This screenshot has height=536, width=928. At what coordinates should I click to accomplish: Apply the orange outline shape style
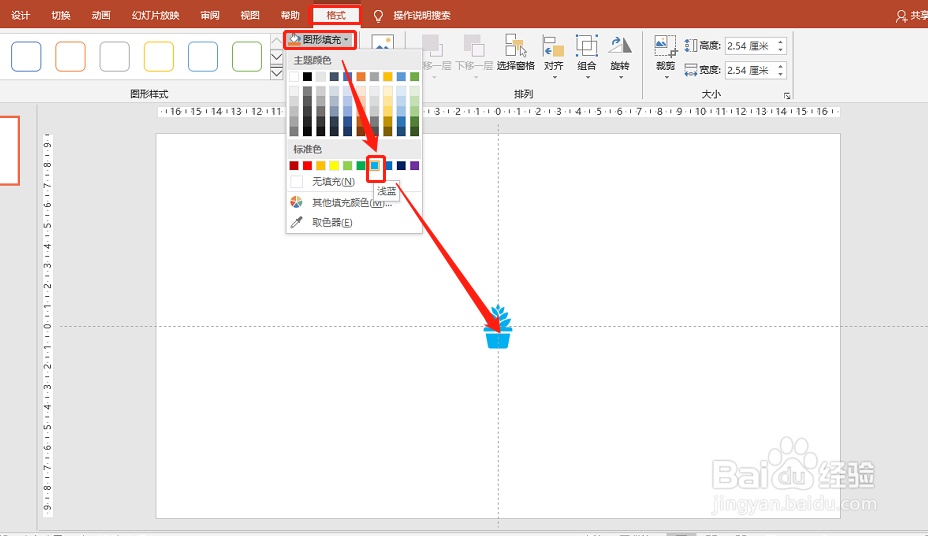(x=70, y=56)
